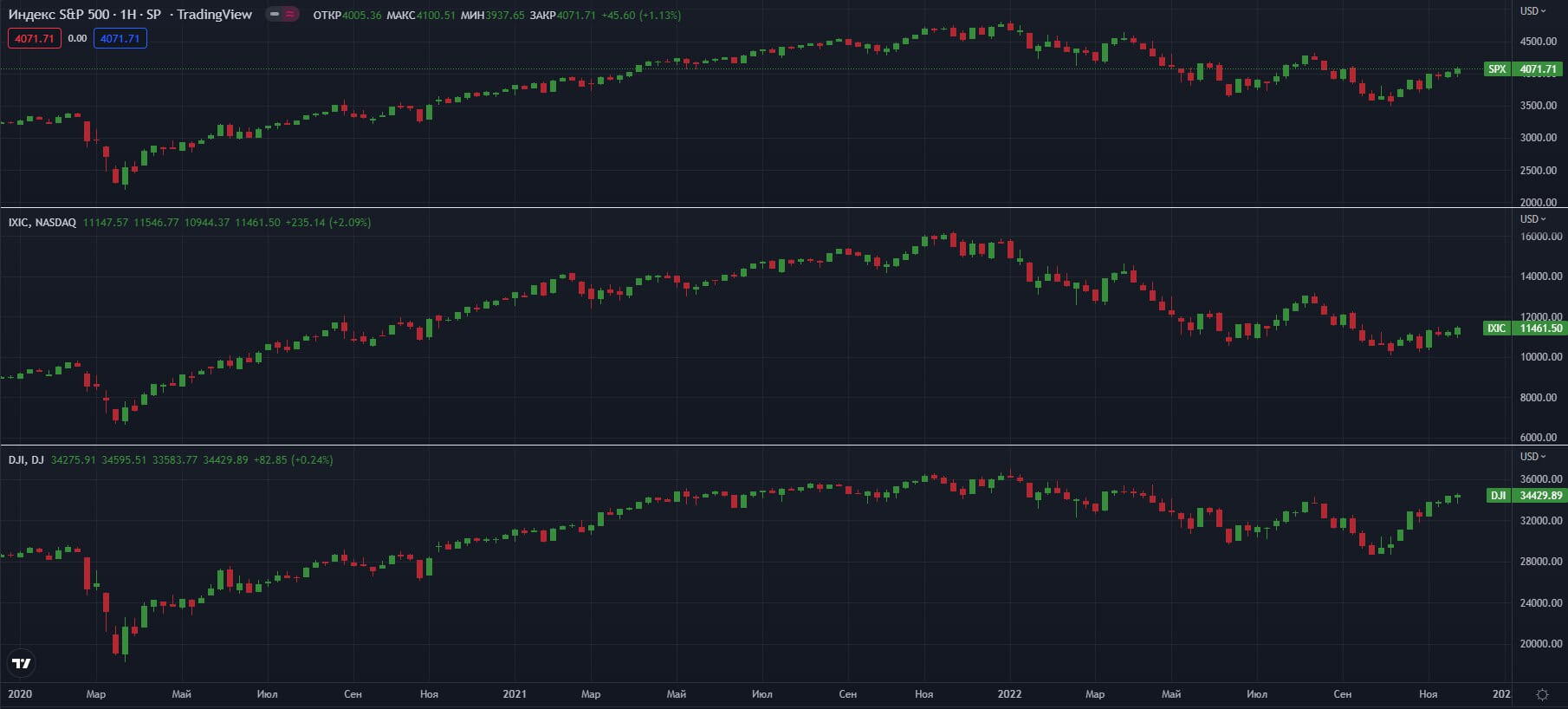1568x709 pixels.
Task: Click the 2021 year label on time axis
Action: coord(515,694)
